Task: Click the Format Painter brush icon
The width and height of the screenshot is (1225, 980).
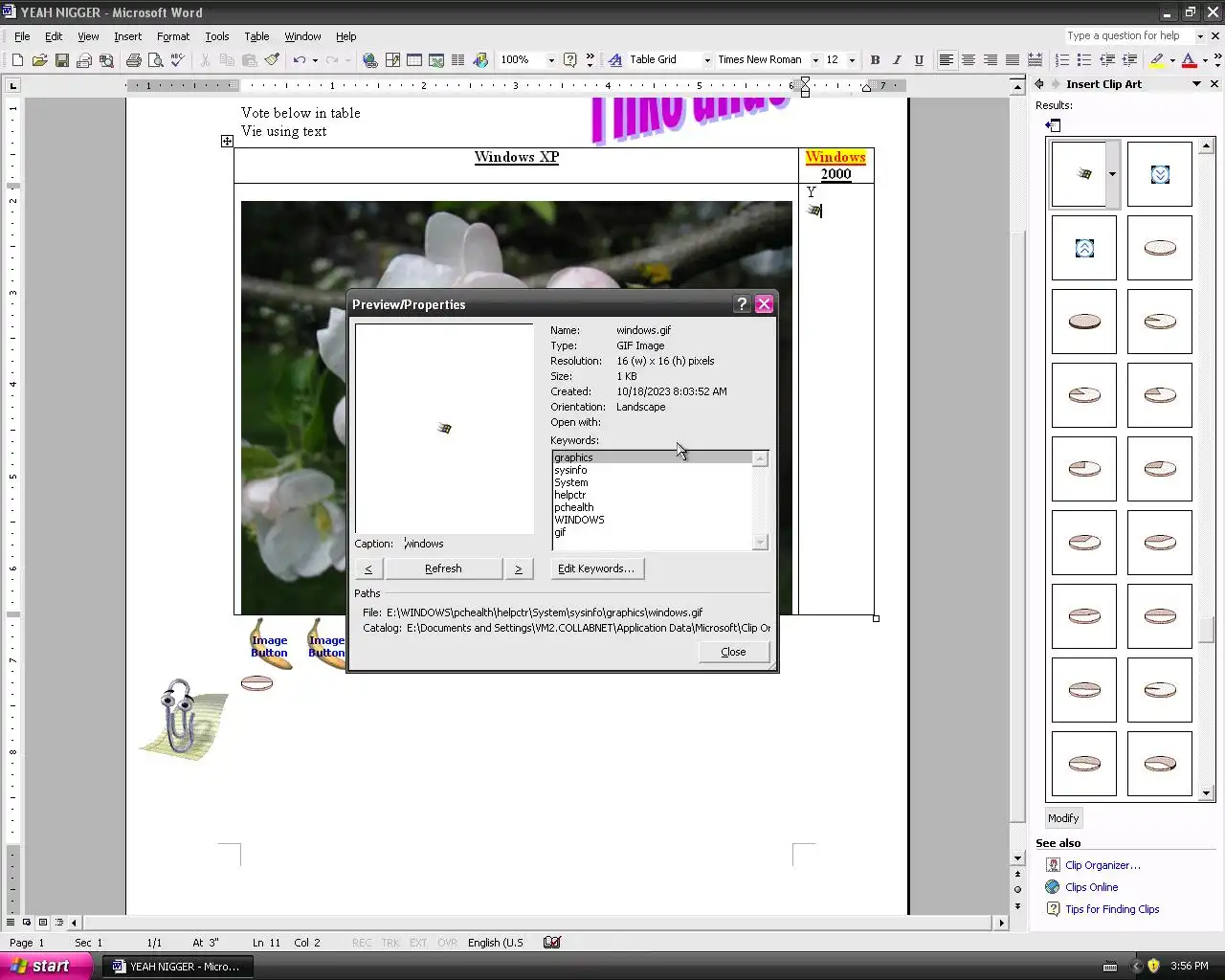Action: [272, 60]
